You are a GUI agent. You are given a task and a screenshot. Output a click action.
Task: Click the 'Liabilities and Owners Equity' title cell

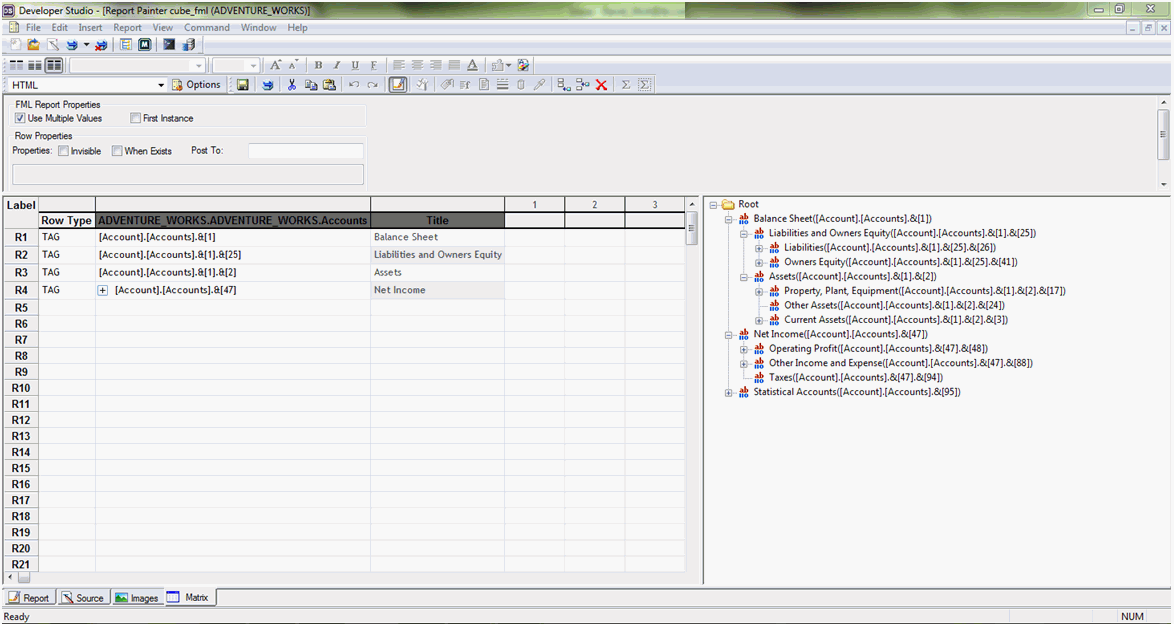437,255
